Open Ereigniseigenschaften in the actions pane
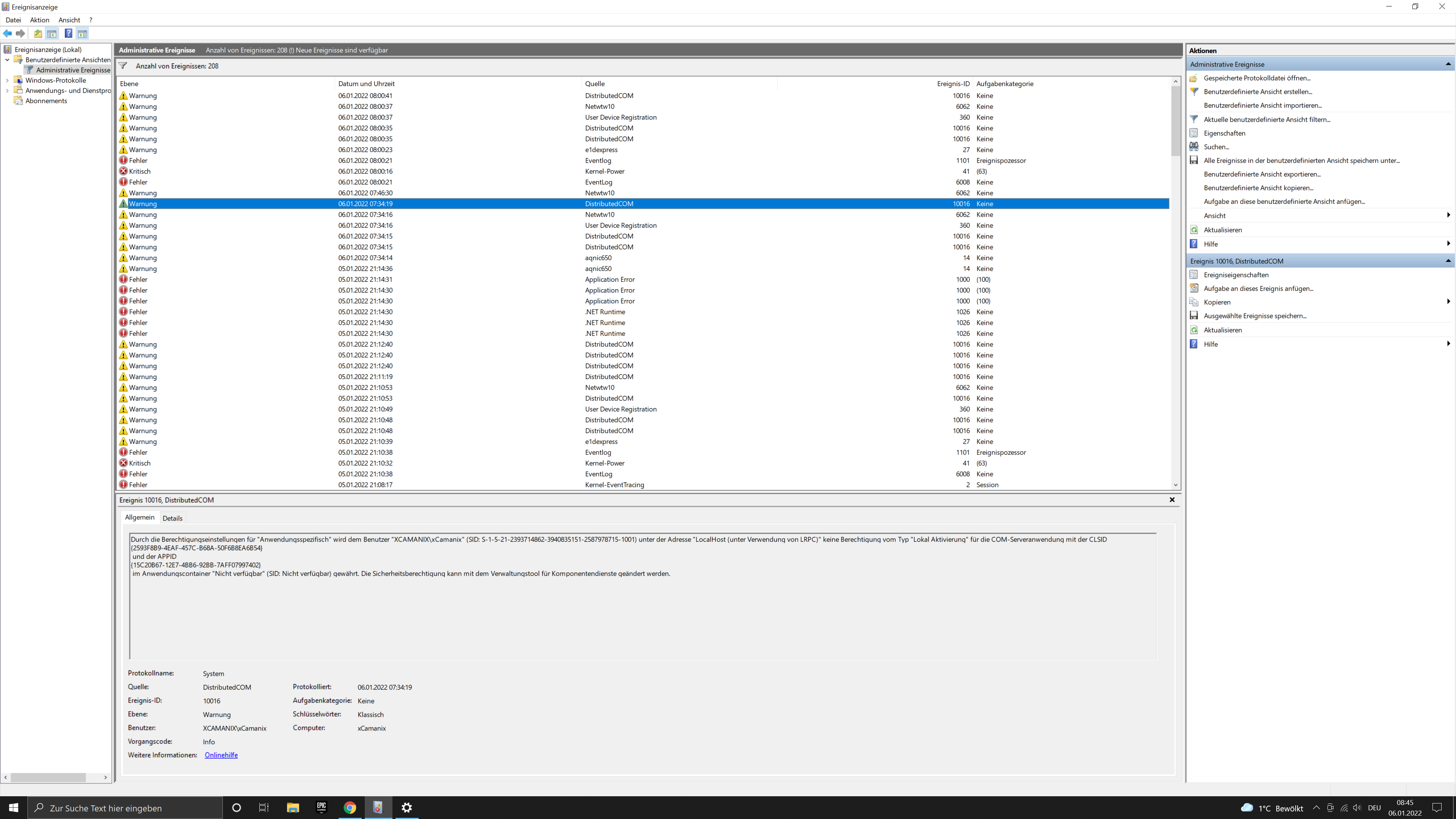 (1236, 275)
